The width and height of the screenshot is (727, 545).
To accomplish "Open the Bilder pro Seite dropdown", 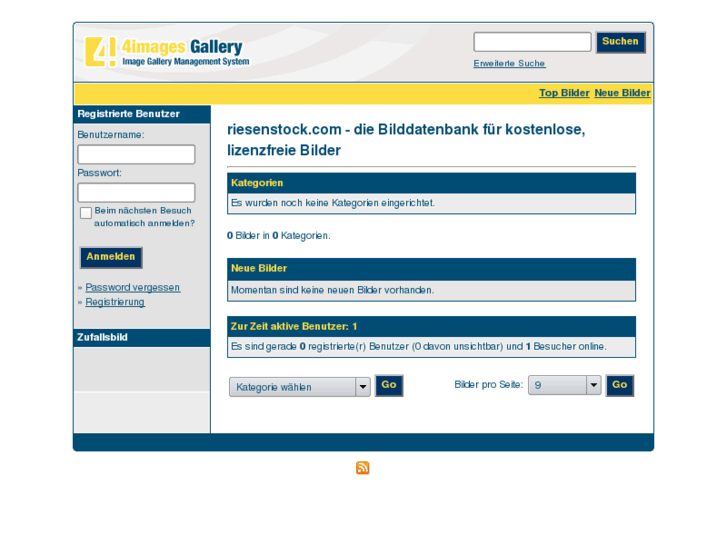I will (564, 385).
